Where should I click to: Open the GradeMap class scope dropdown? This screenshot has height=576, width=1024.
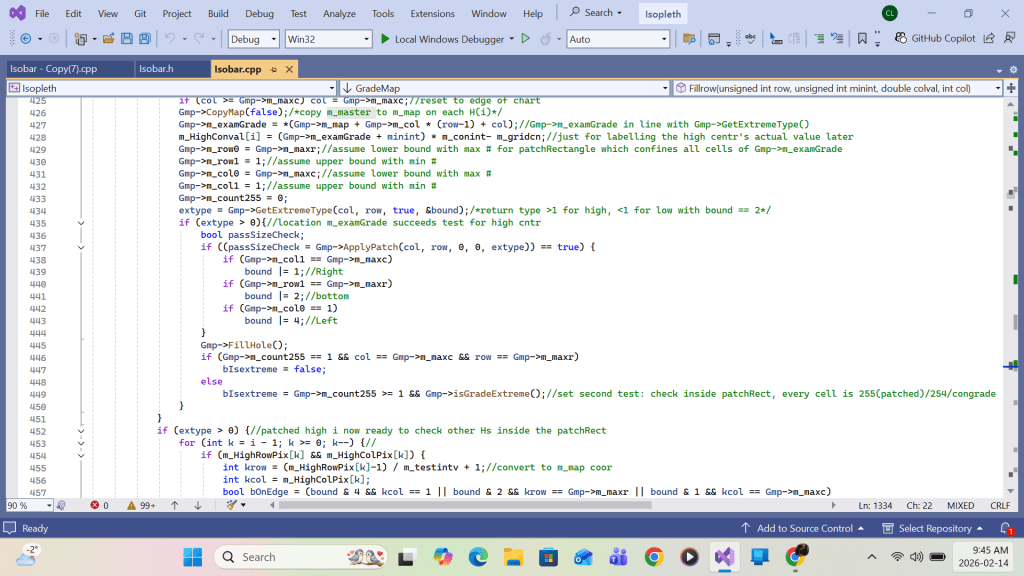click(503, 88)
